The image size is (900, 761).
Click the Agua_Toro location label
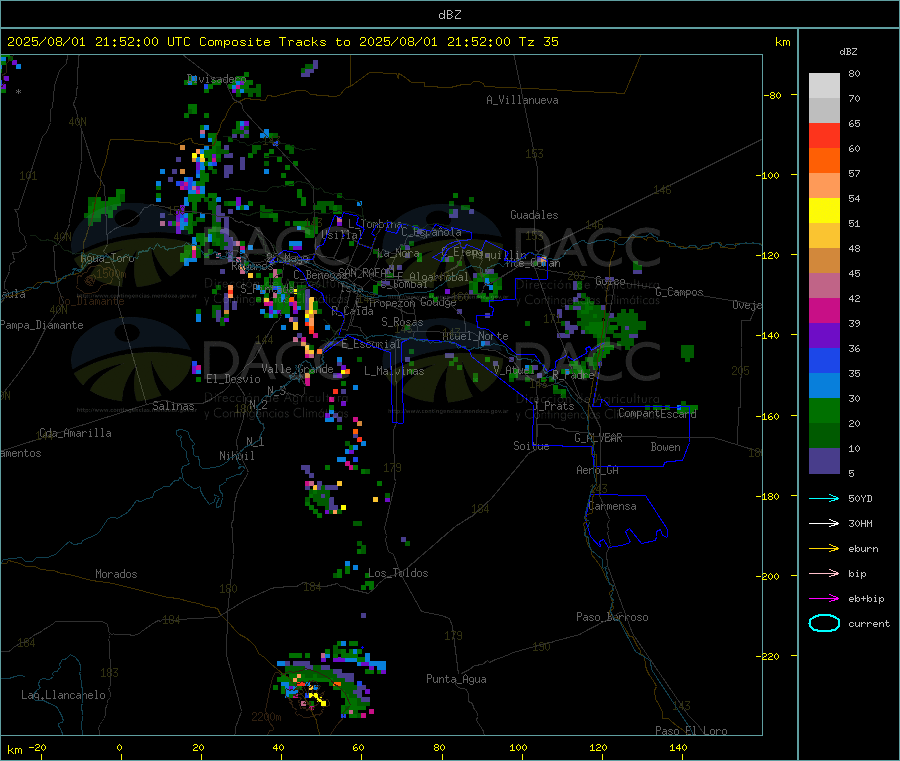pyautogui.click(x=107, y=258)
